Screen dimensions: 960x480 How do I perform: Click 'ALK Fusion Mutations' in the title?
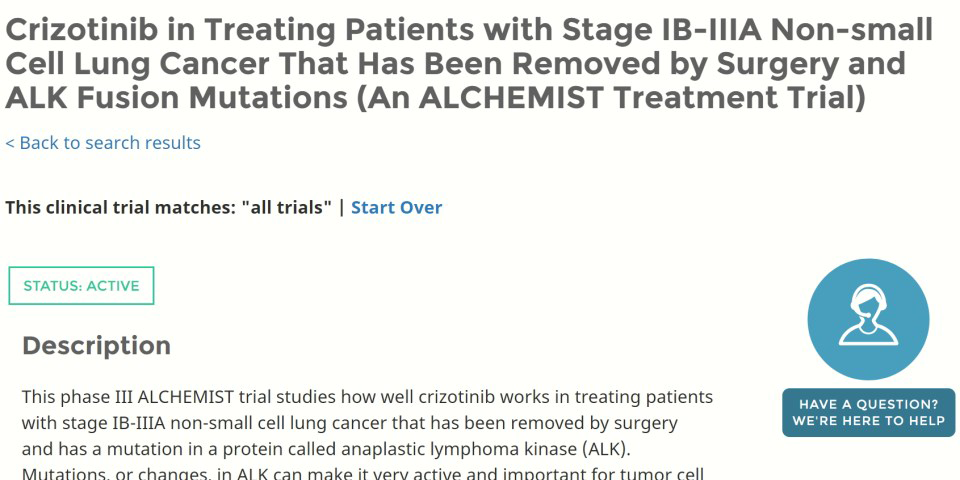click(176, 98)
